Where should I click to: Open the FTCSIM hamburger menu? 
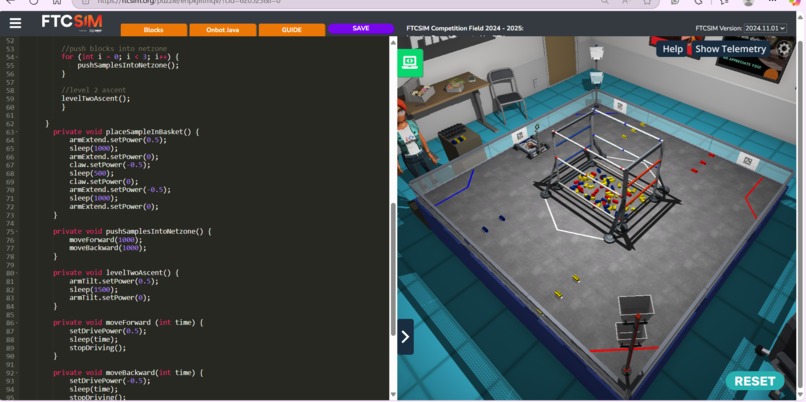pos(15,23)
